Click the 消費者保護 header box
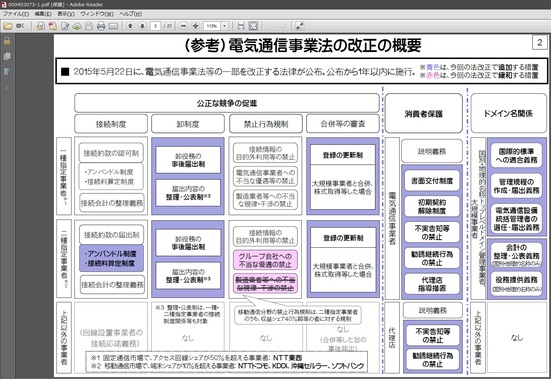 coord(423,113)
